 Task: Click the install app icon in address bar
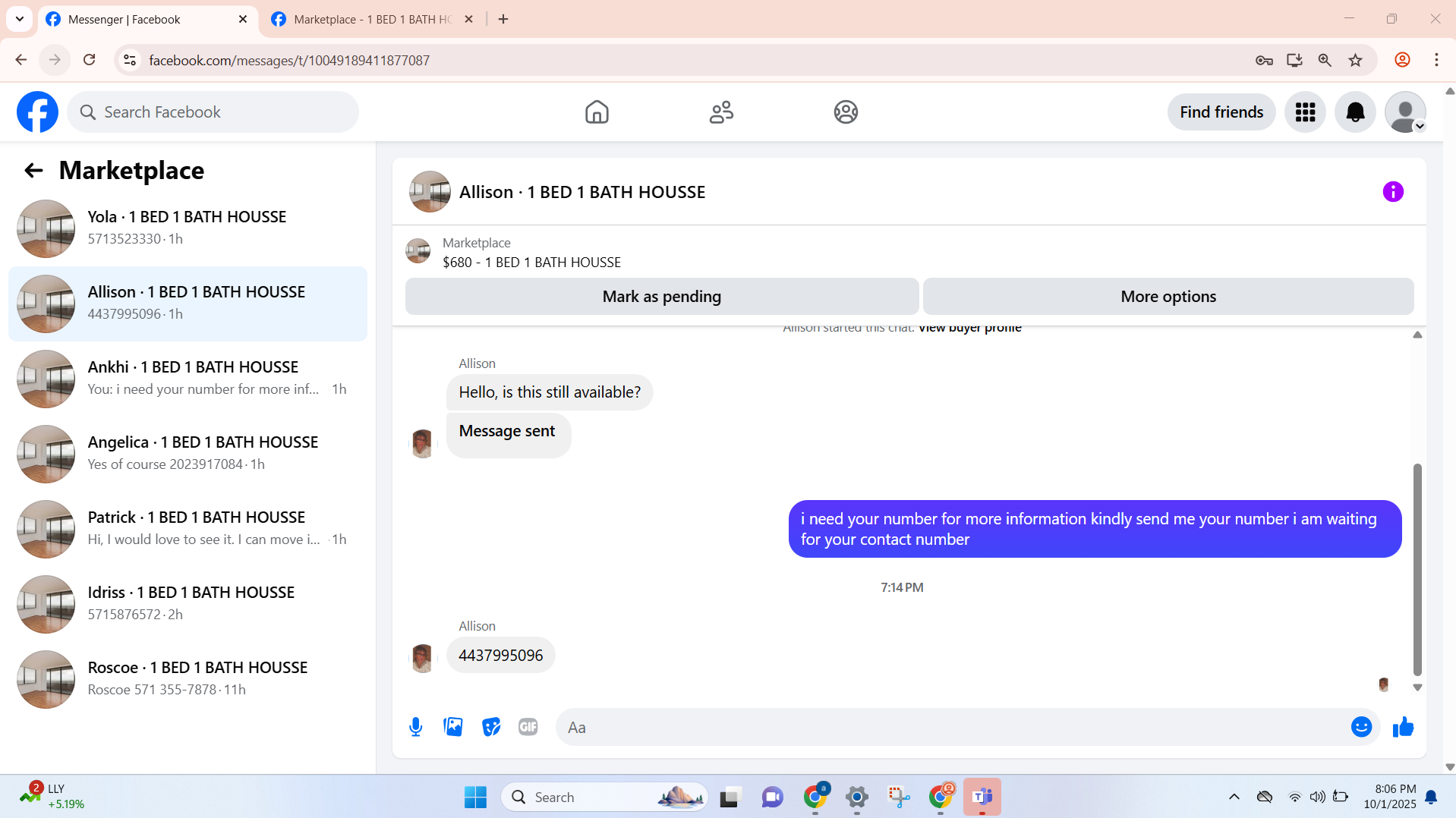click(1294, 60)
